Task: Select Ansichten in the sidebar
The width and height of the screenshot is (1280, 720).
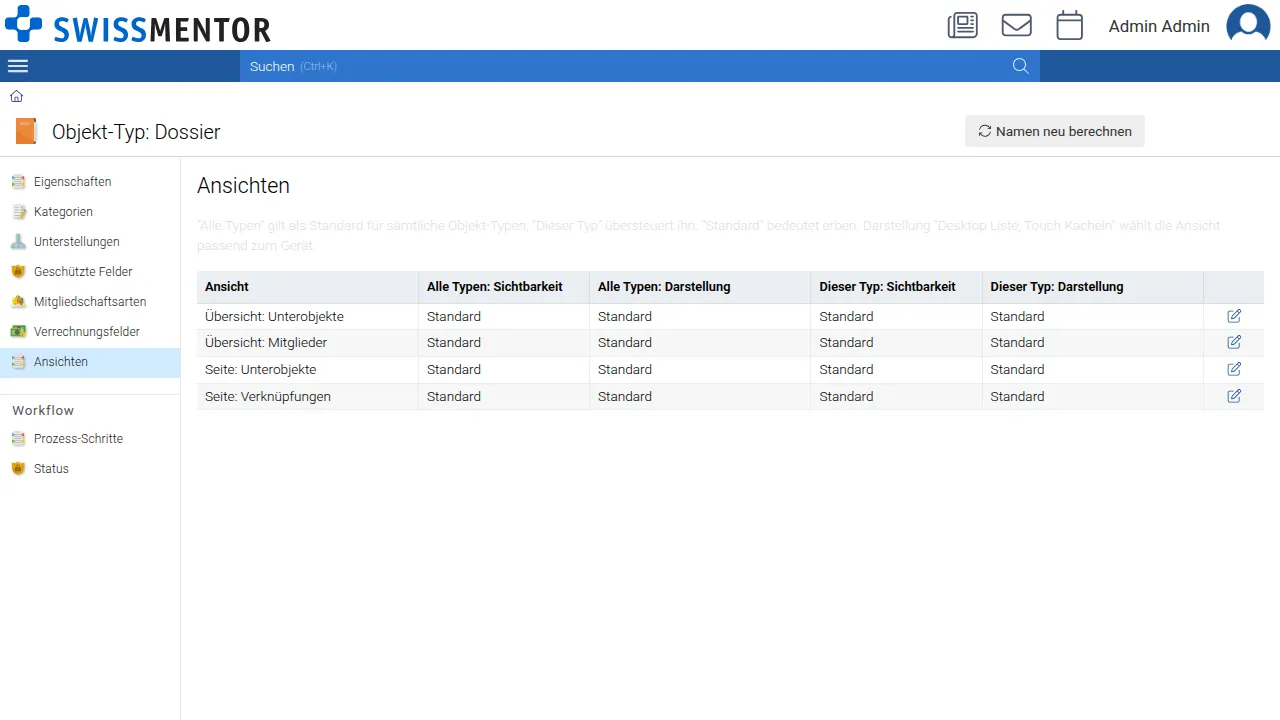Action: click(90, 362)
